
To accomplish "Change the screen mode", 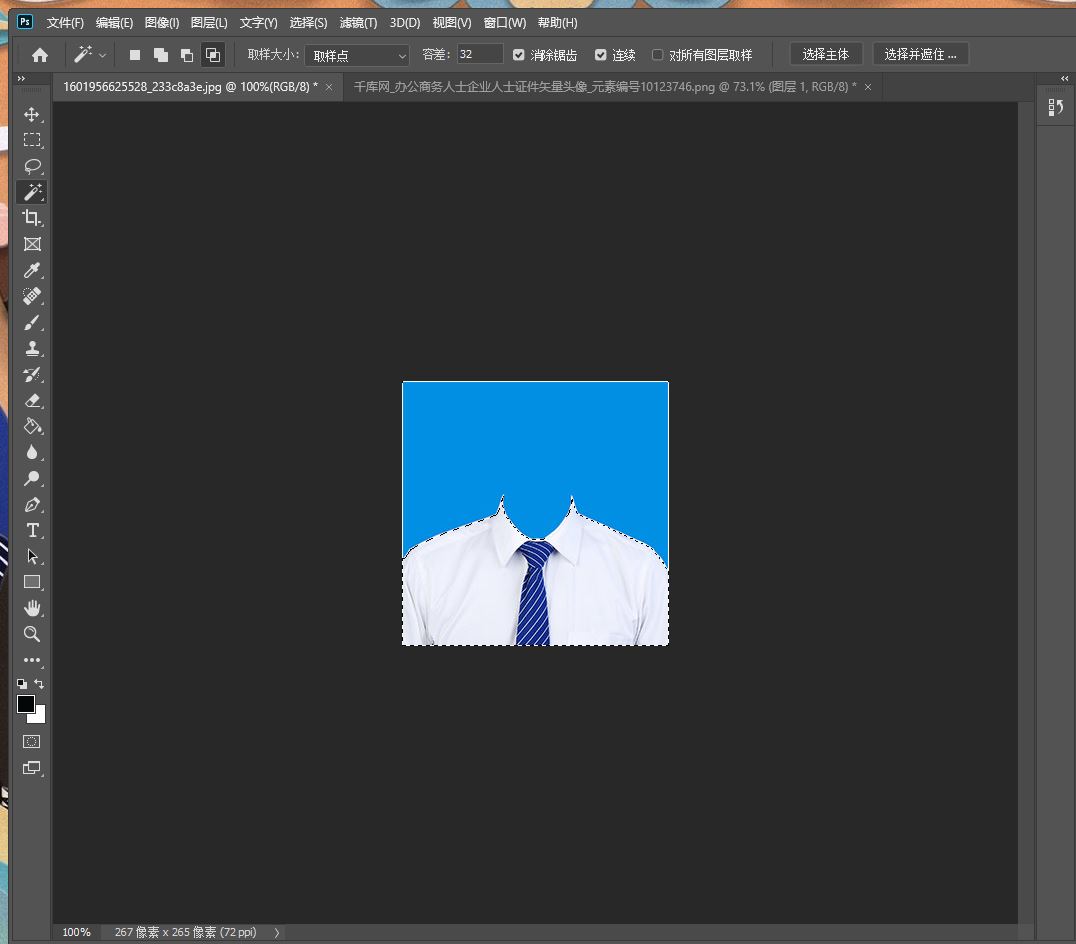I will coord(32,768).
